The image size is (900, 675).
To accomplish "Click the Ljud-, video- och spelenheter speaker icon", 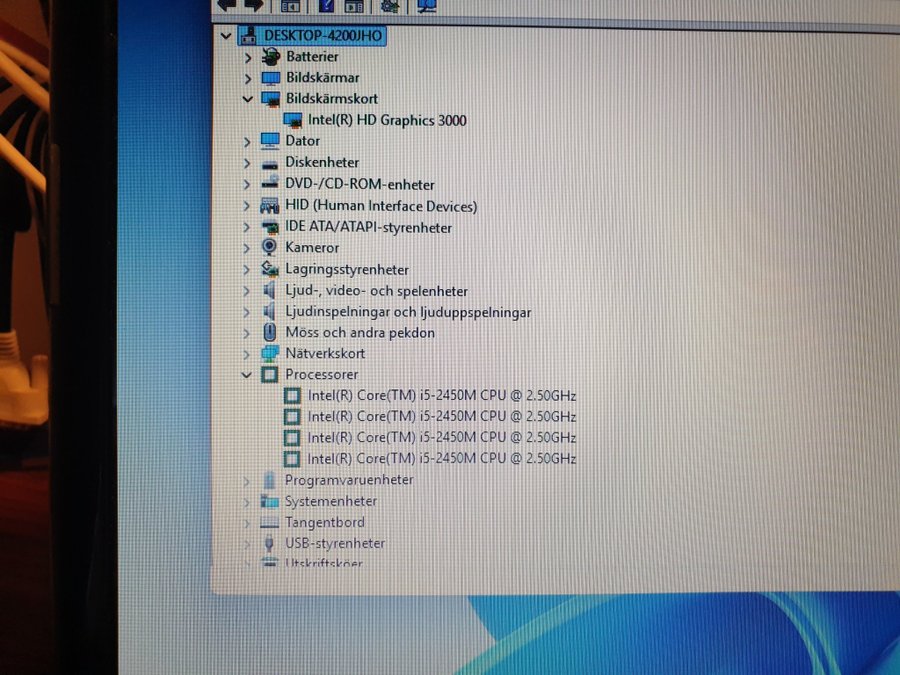I will click(269, 291).
